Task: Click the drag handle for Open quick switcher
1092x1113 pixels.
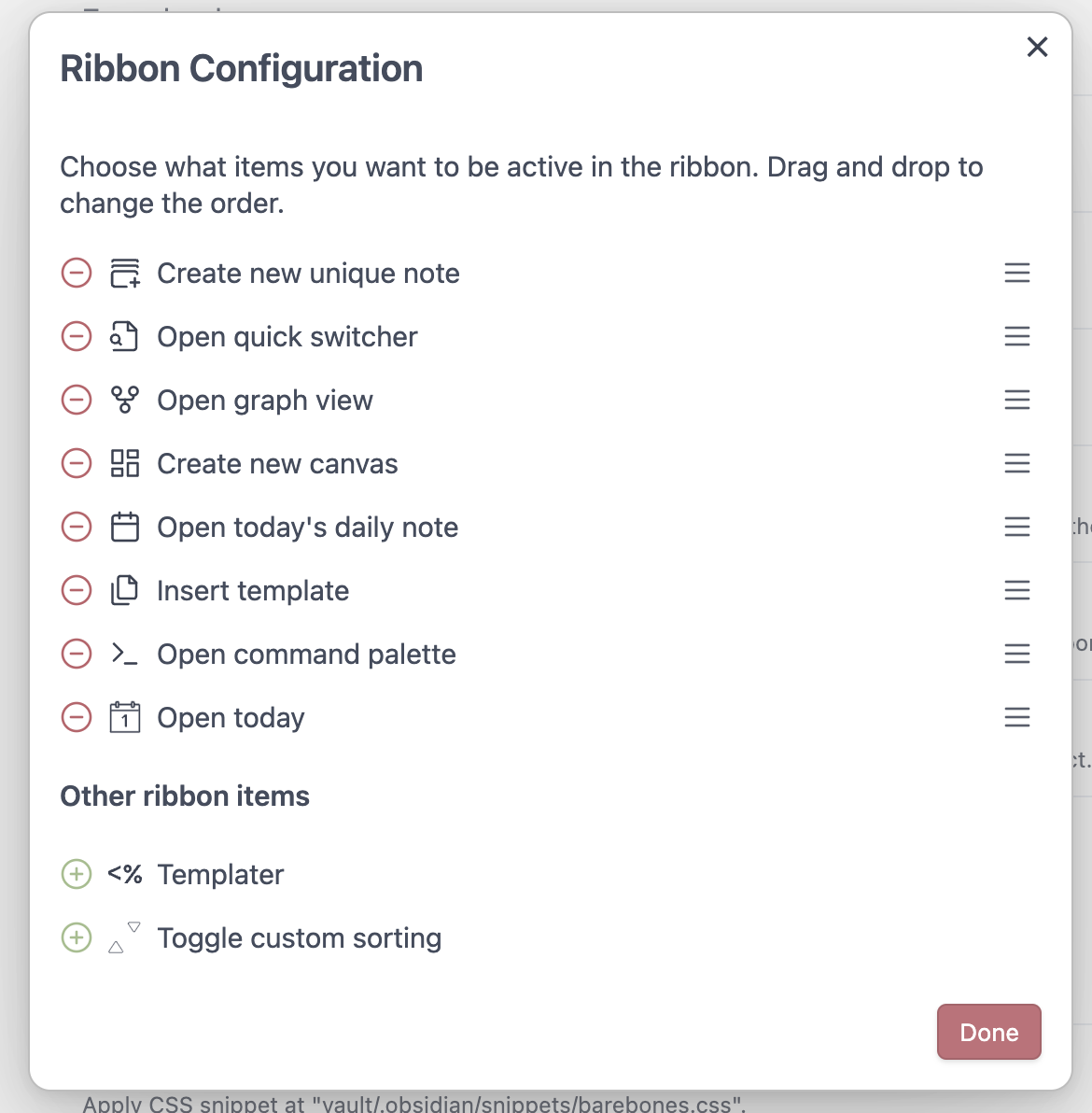Action: [x=1017, y=337]
